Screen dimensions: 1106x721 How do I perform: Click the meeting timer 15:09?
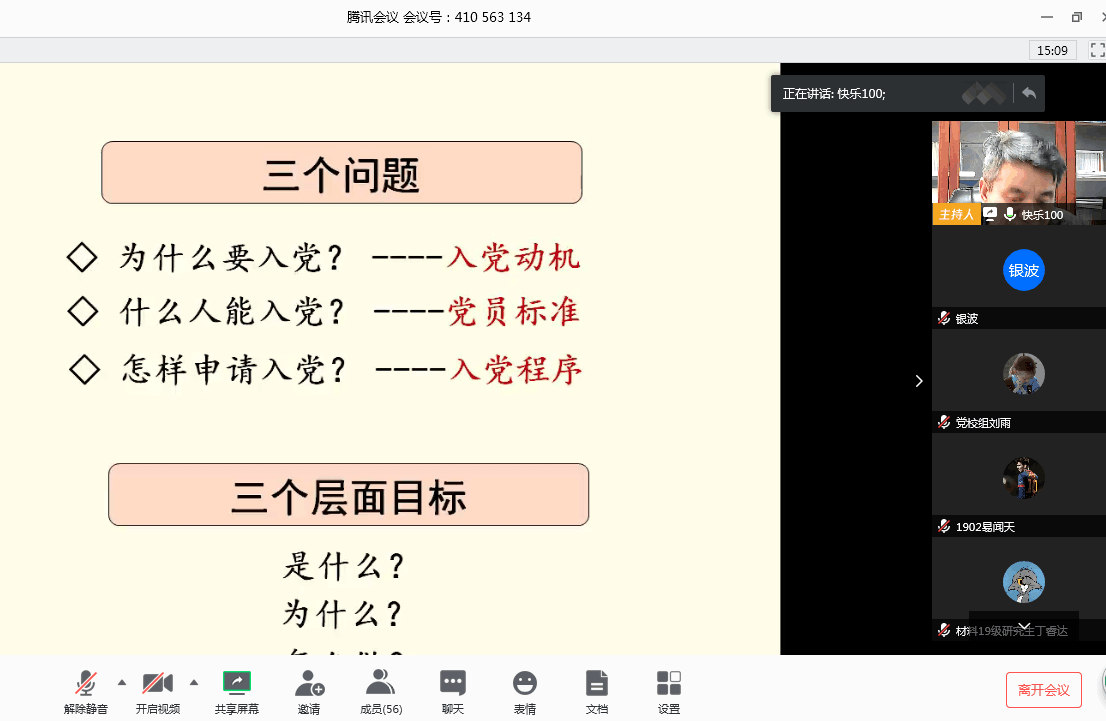(1052, 50)
